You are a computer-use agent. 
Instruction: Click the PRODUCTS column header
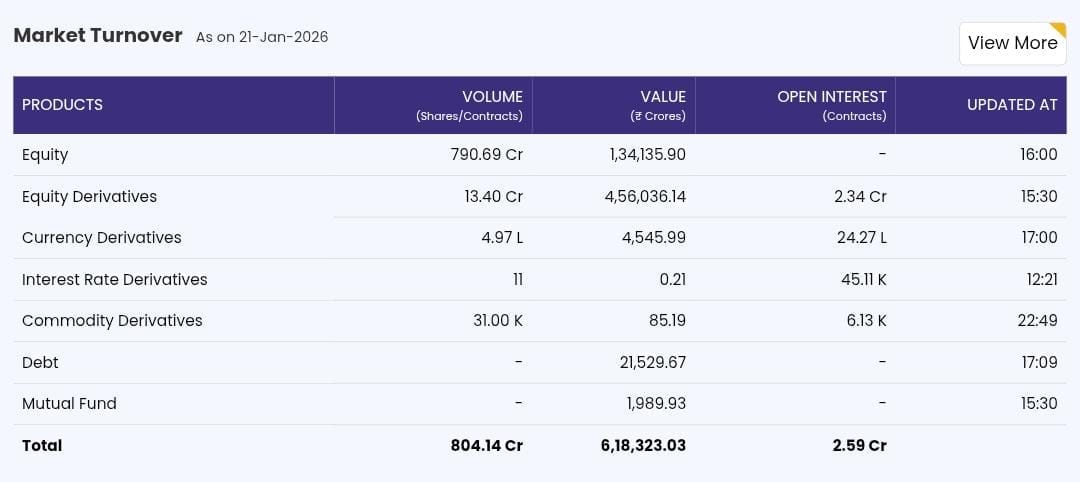click(62, 105)
